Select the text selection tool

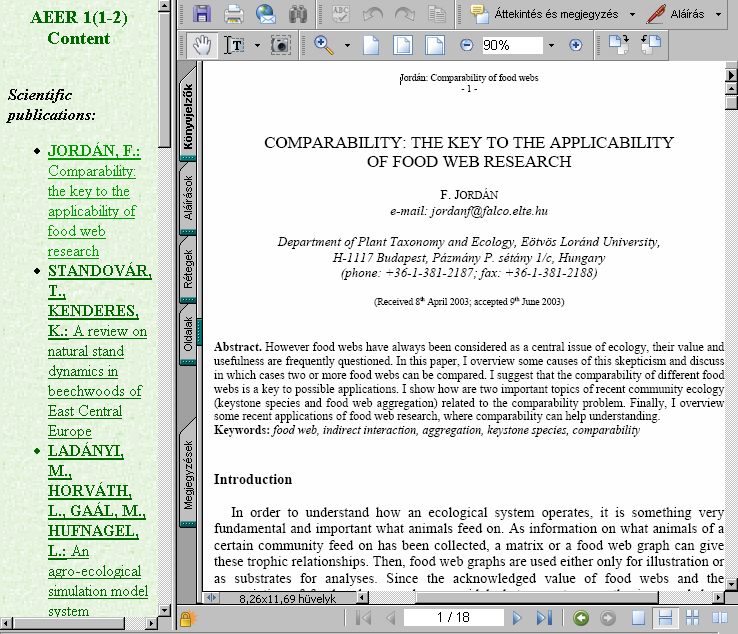tap(234, 45)
